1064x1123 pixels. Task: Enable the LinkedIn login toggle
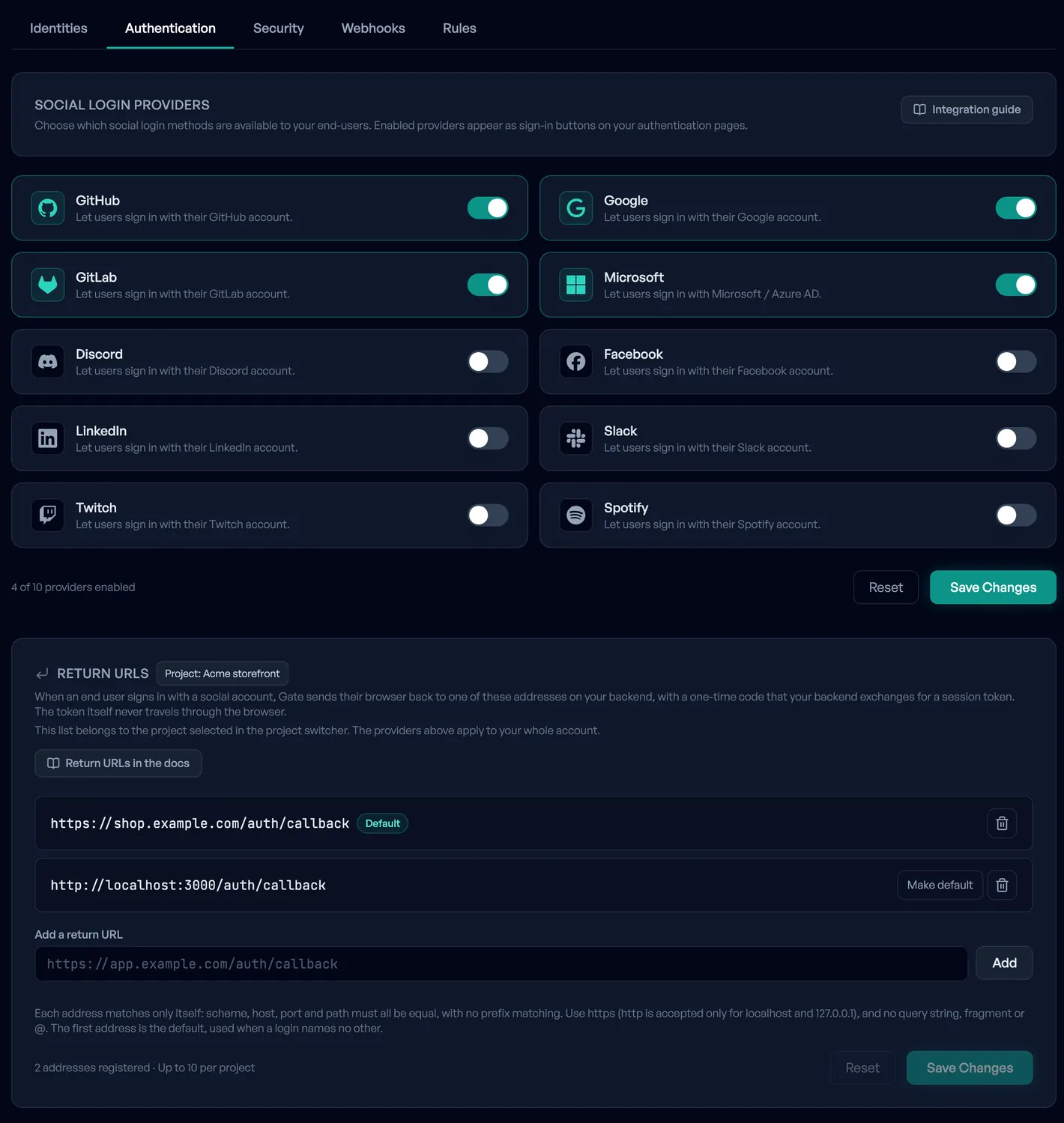(488, 438)
